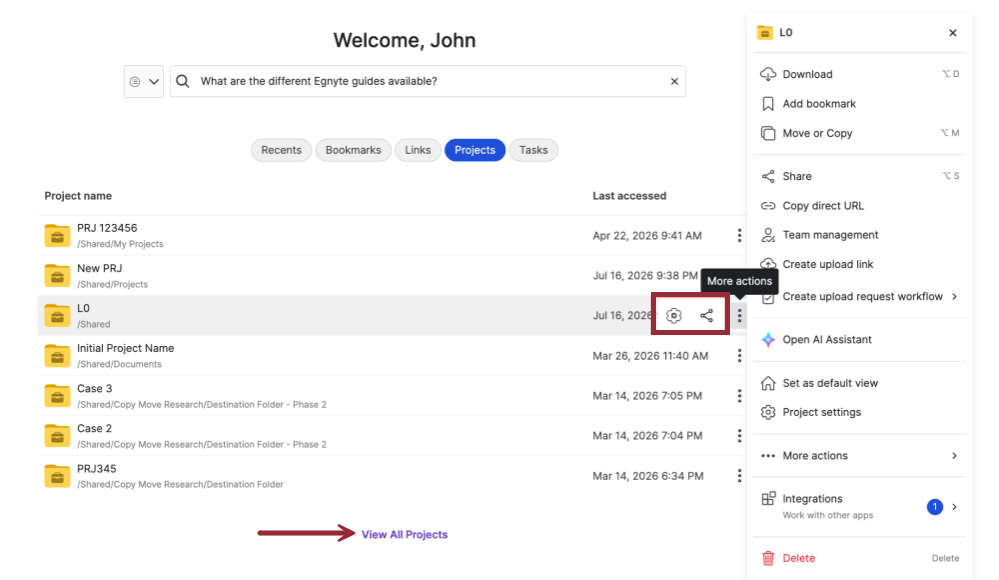Expand More actions submenu in panel
This screenshot has height=580, width=999.
[954, 456]
